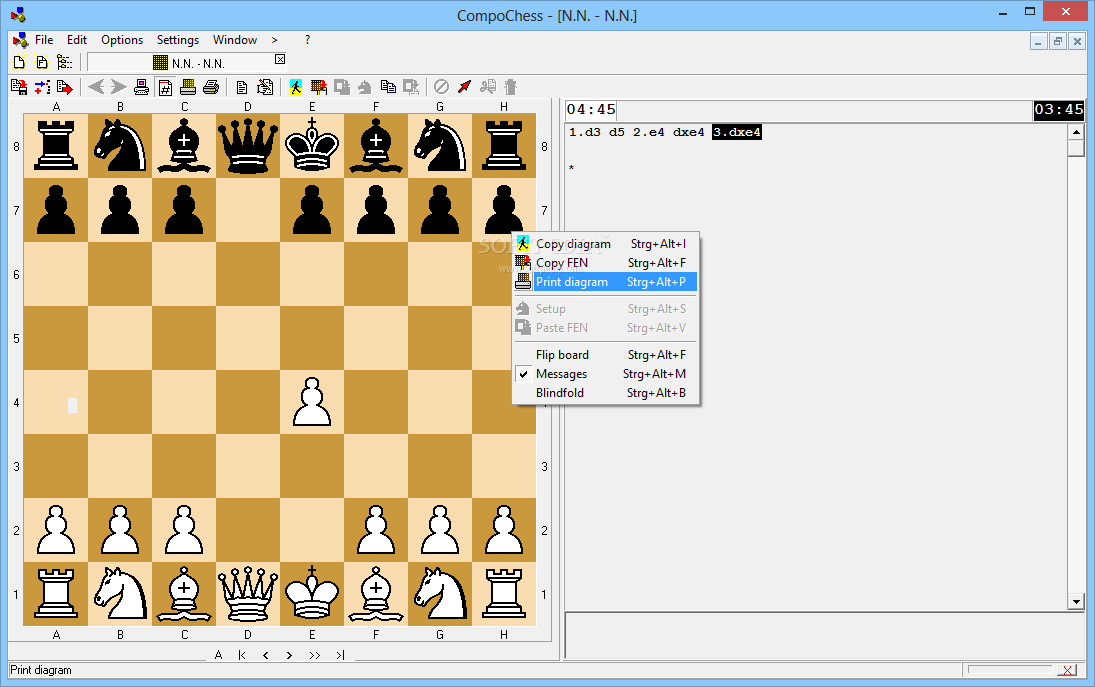Select Print diagram context menu entry

coord(605,281)
